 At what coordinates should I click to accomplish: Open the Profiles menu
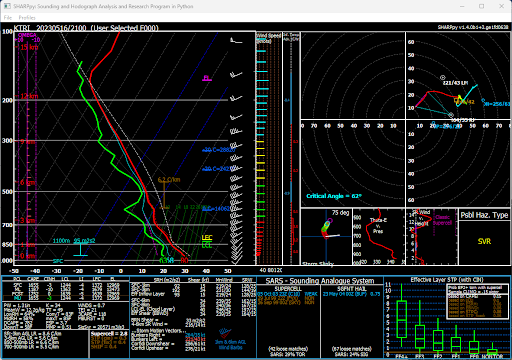(x=27, y=18)
